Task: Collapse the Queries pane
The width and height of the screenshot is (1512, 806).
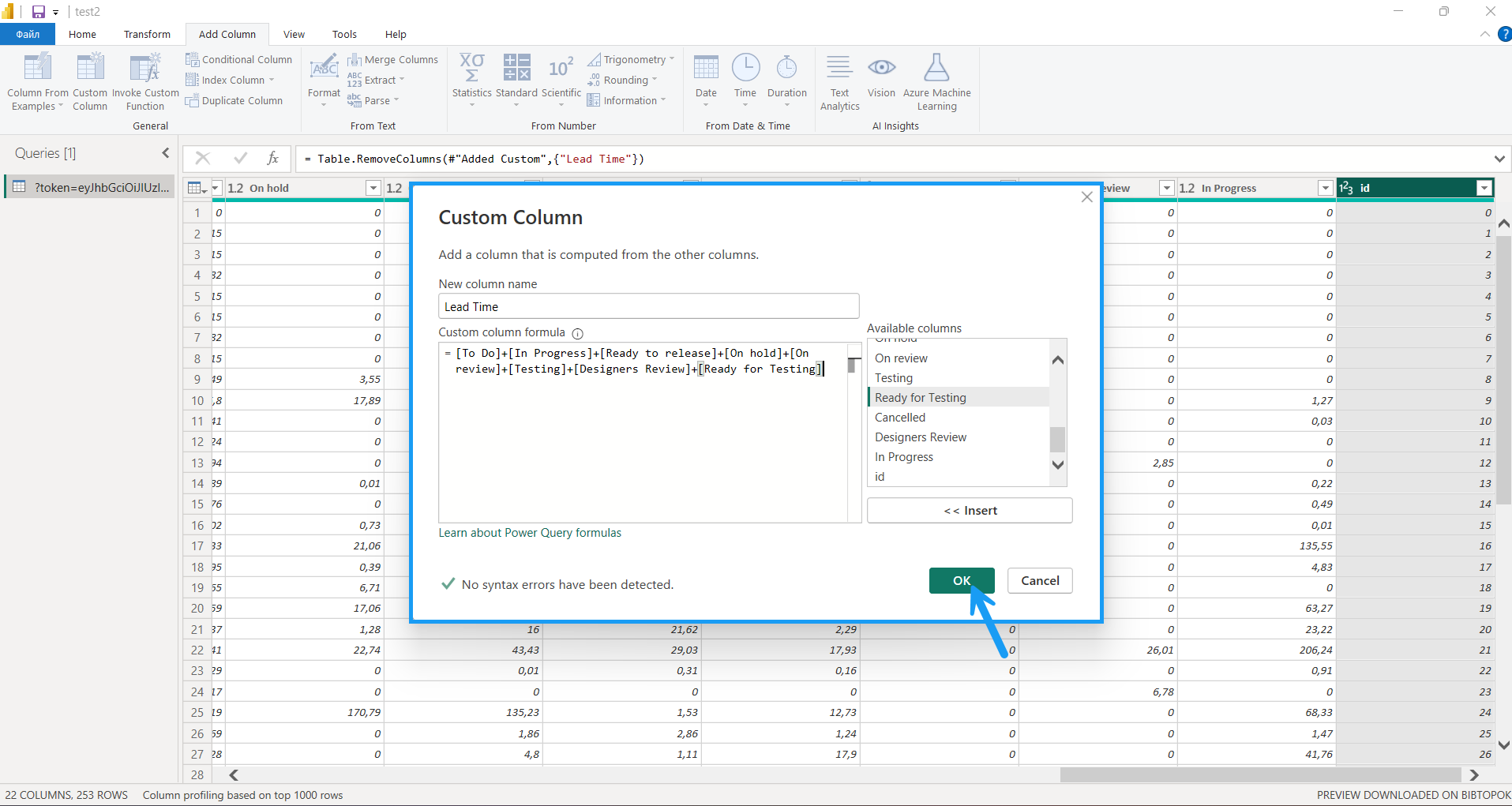Action: pyautogui.click(x=166, y=153)
